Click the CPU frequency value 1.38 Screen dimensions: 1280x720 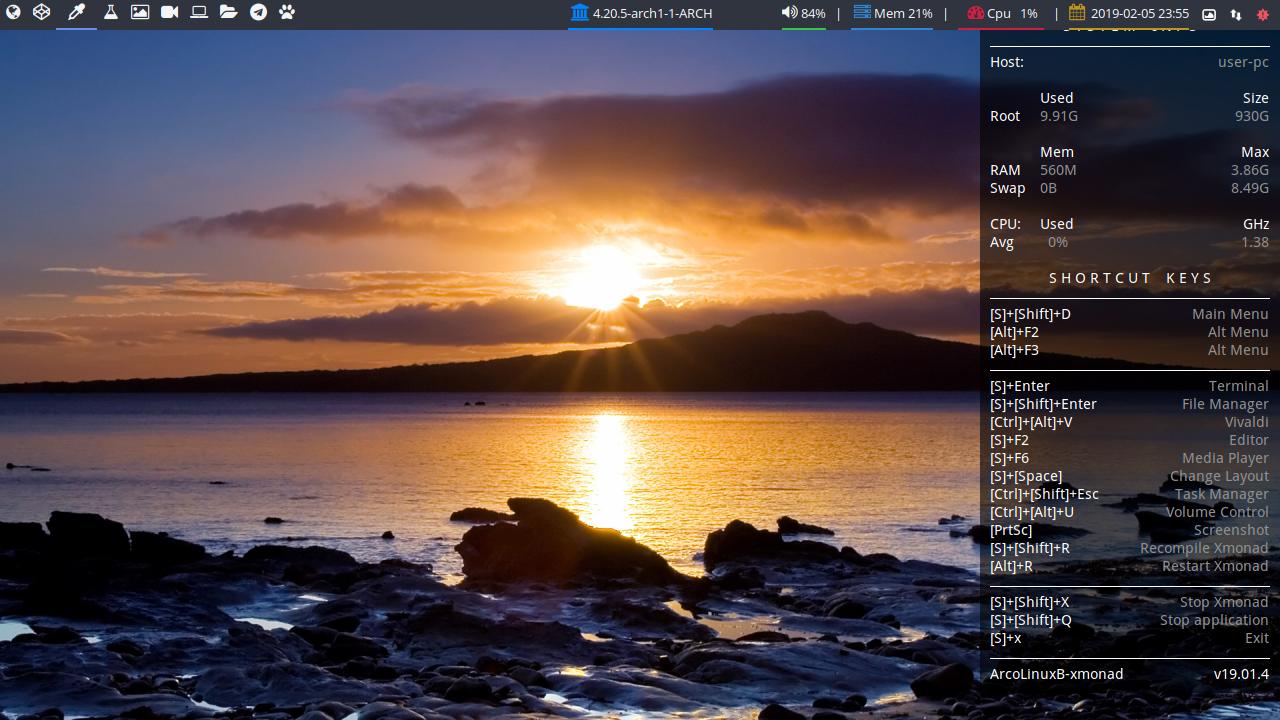click(1255, 242)
